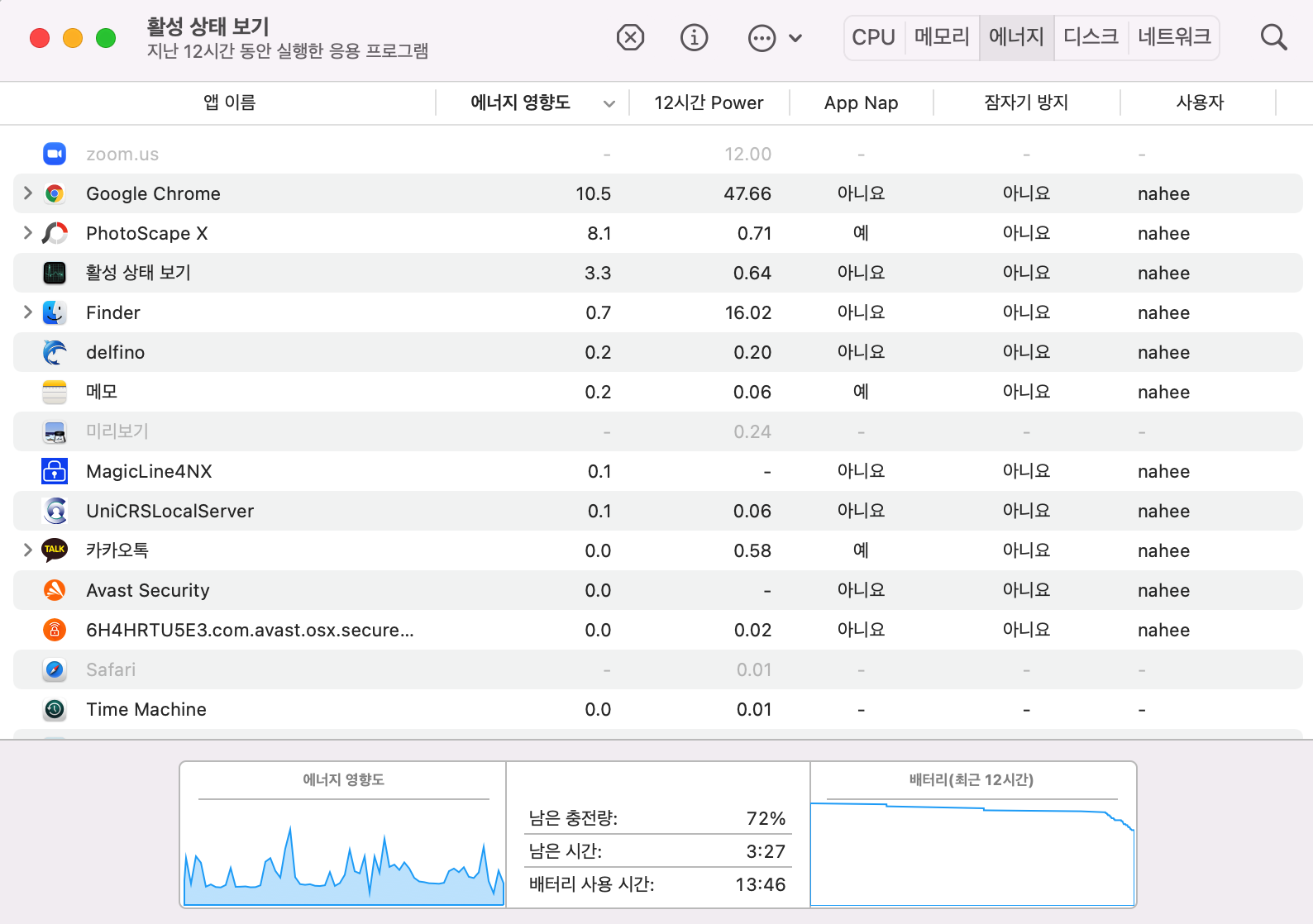This screenshot has width=1313, height=924.
Task: Click the 6H4HRTU5E3.com.avast.osx.secure name
Action: coord(250,630)
